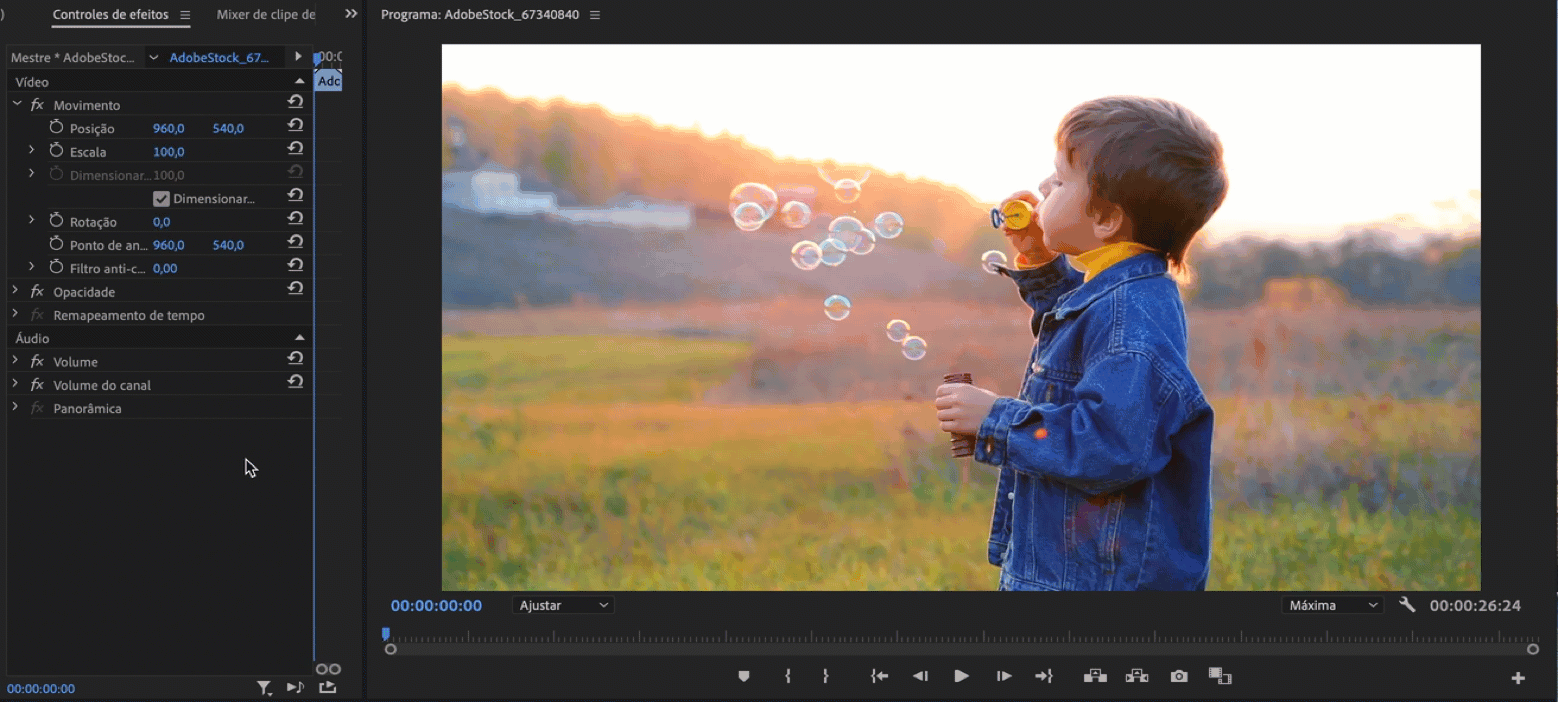The height and width of the screenshot is (702, 1558).
Task: Open Mestre clip dropdown arrow
Action: [154, 58]
